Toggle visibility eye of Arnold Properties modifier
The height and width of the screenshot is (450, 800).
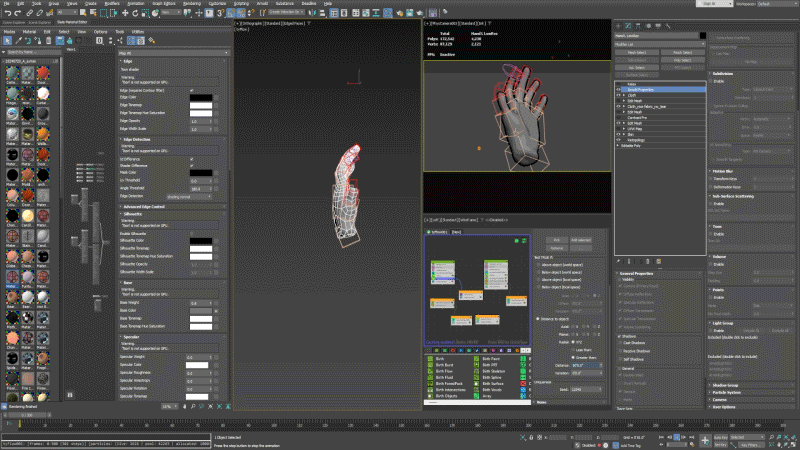coord(619,89)
